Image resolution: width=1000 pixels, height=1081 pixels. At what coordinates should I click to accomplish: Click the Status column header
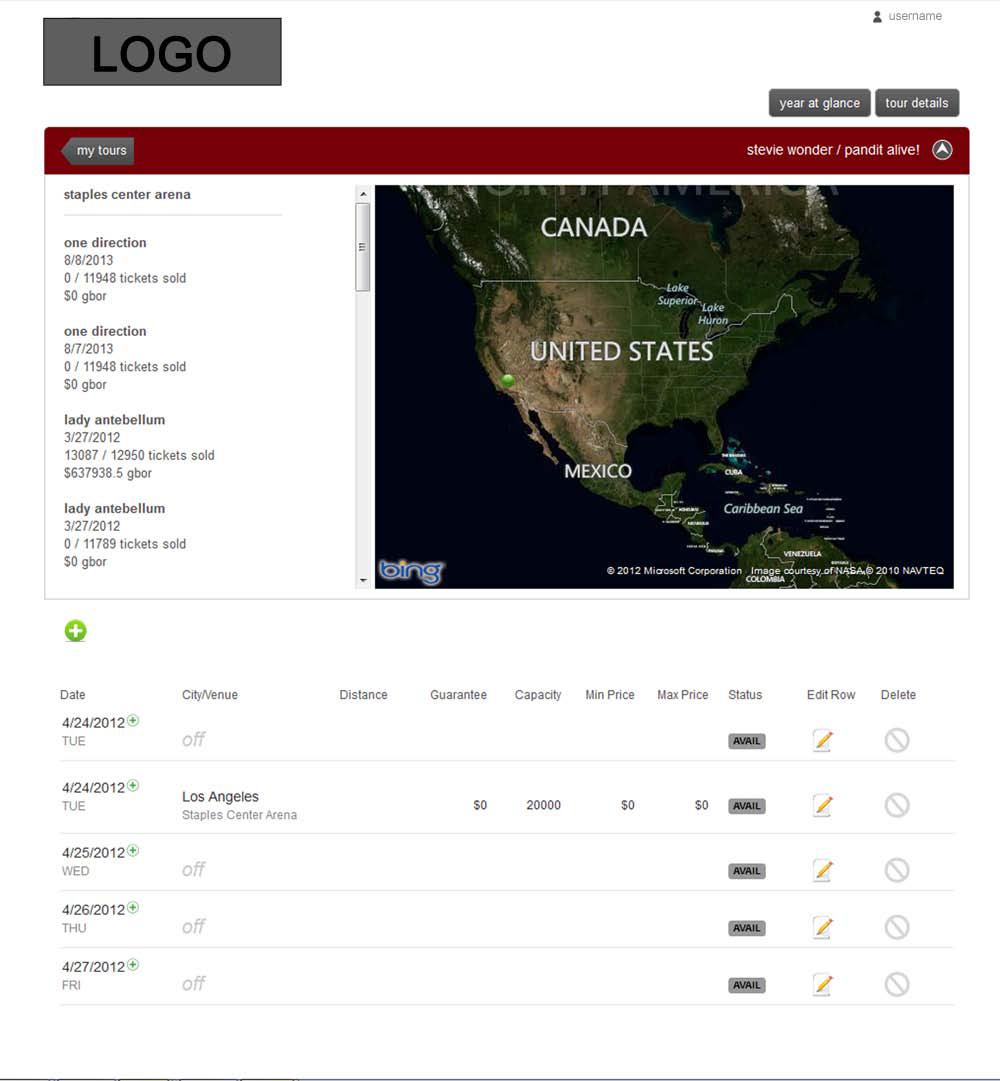tap(745, 695)
